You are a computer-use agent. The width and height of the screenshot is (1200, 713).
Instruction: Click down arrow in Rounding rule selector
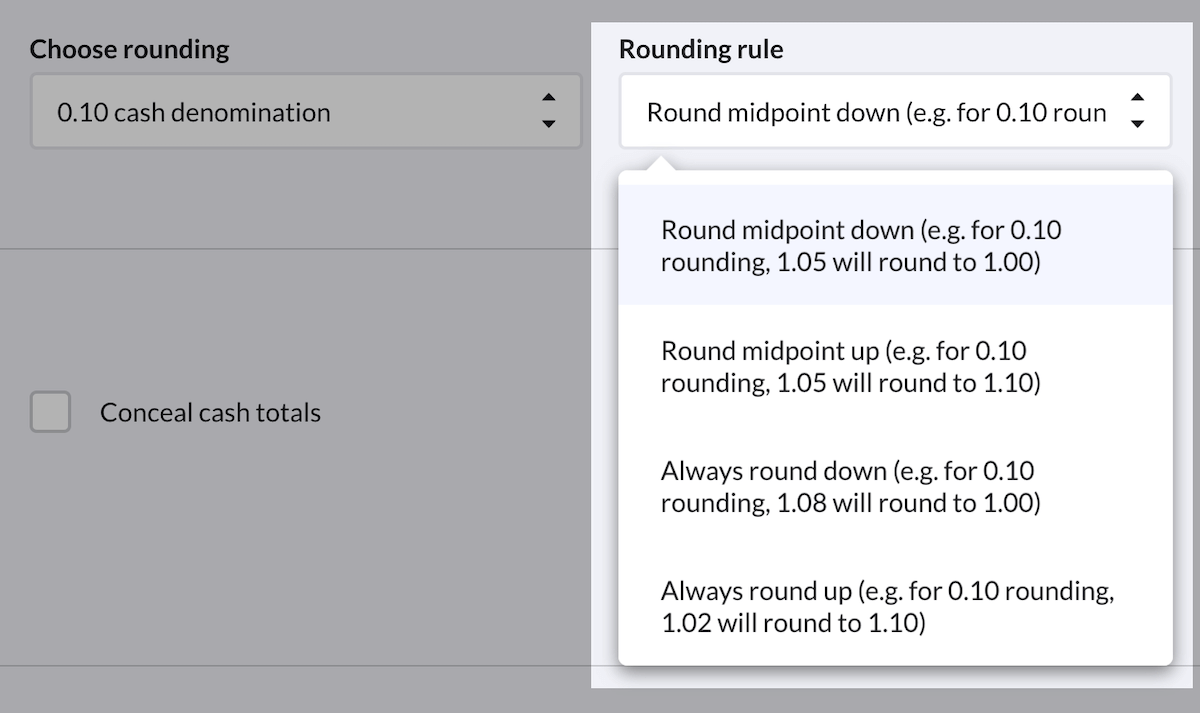[1137, 124]
